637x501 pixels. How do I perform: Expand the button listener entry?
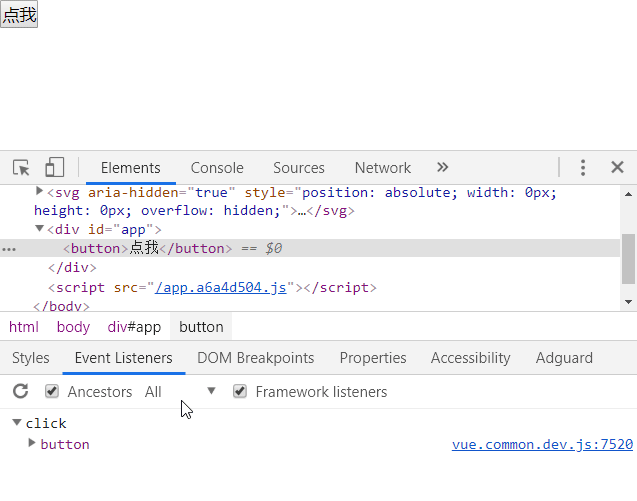(32, 443)
